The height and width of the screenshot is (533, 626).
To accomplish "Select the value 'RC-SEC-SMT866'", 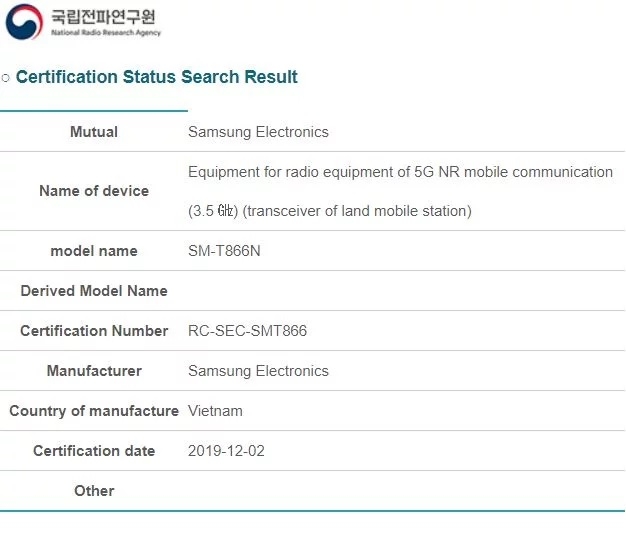I will [x=248, y=331].
